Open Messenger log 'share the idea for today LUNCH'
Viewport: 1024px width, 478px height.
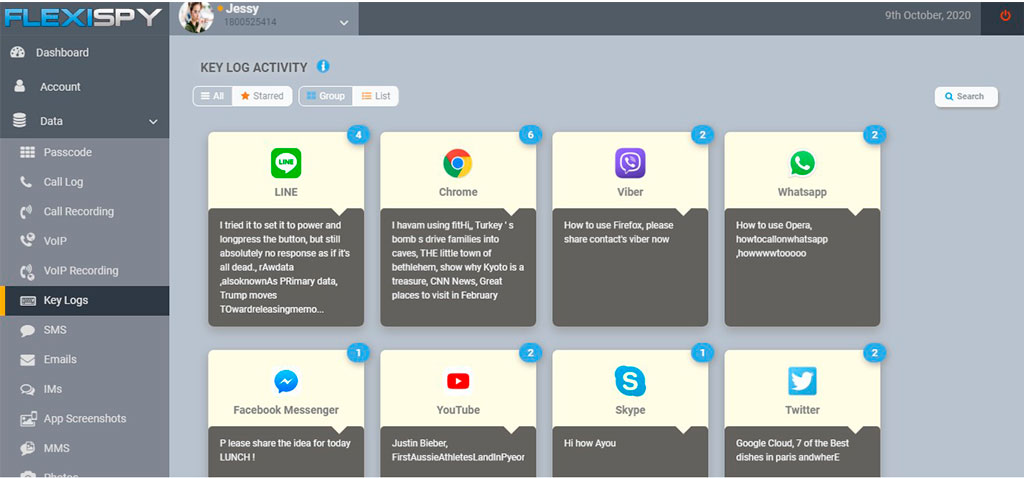coord(285,452)
